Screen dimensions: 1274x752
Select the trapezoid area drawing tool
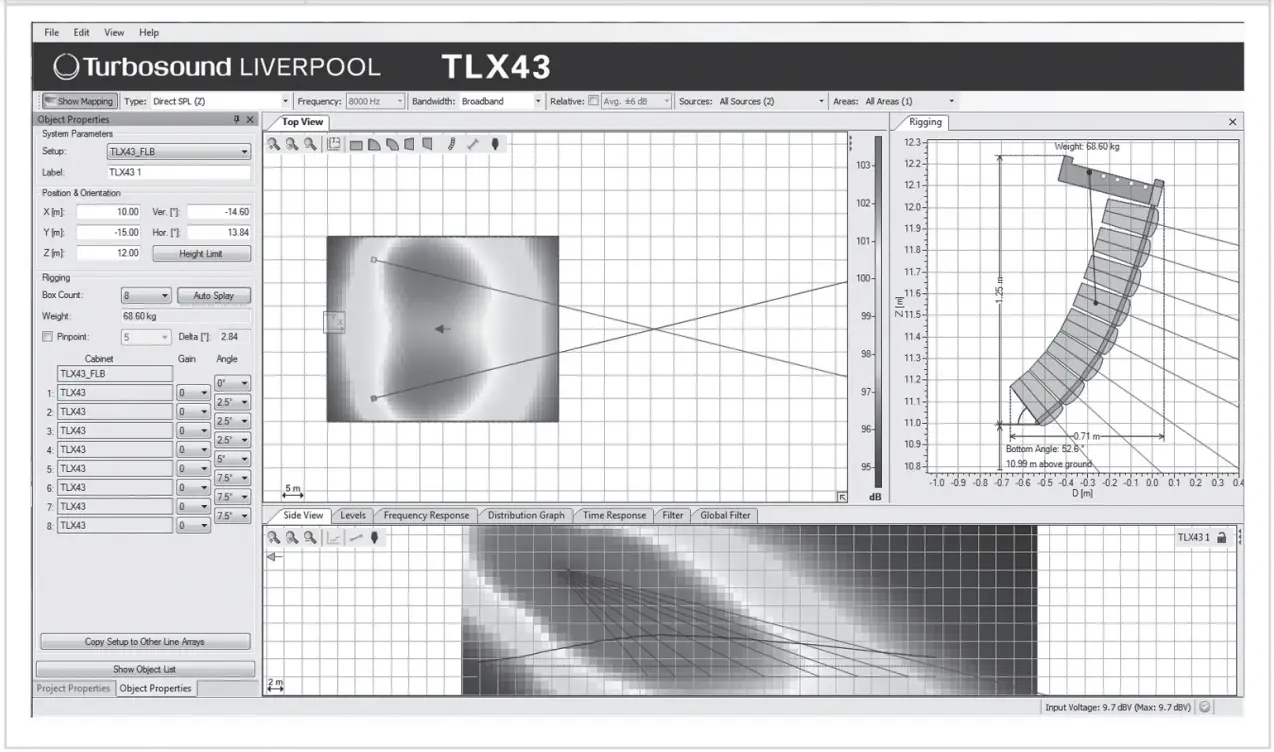(x=410, y=143)
